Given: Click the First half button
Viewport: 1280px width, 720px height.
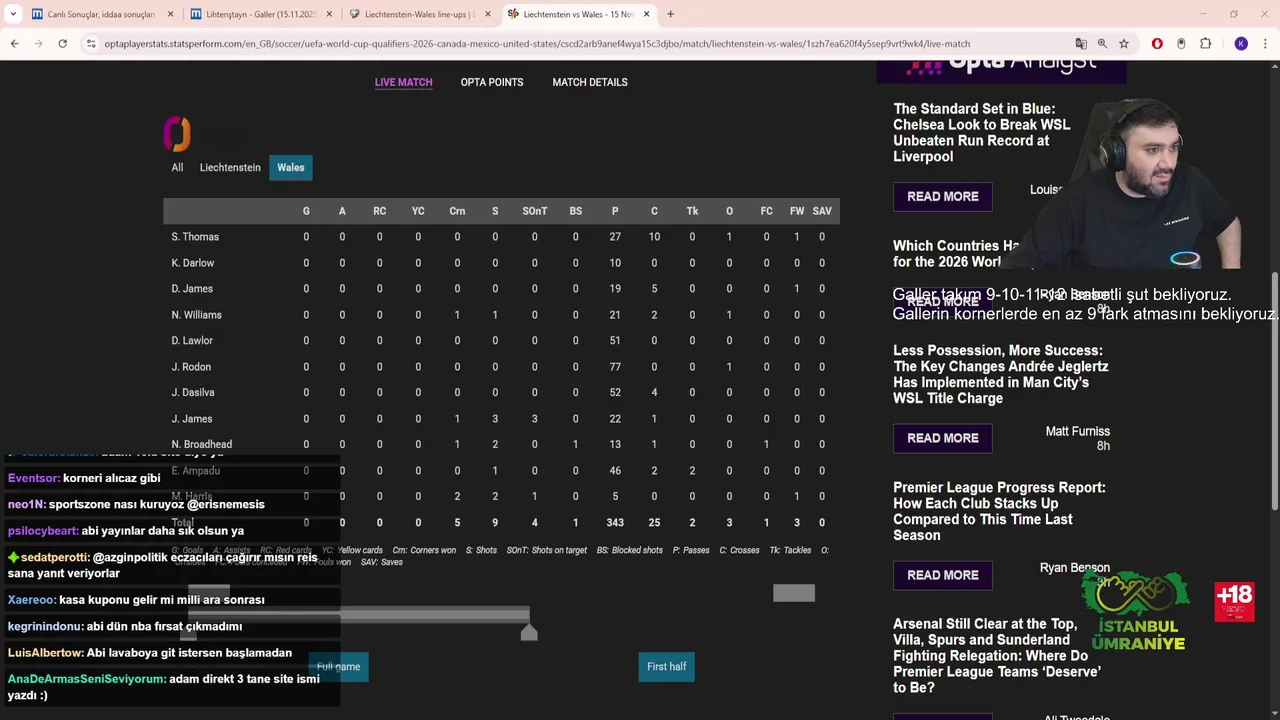Looking at the screenshot, I should point(667,667).
